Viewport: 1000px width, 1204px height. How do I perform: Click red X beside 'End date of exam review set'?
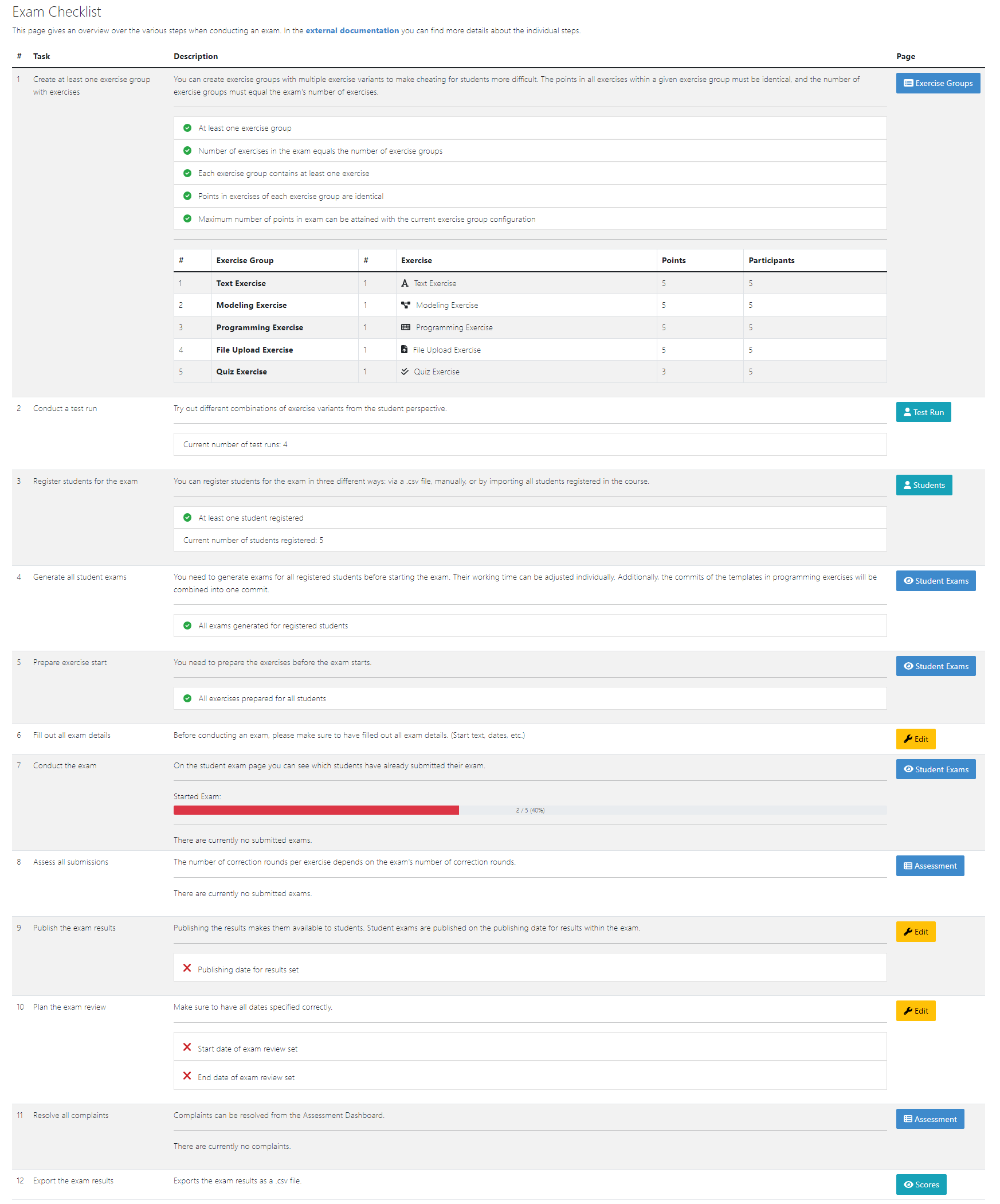(x=187, y=1076)
